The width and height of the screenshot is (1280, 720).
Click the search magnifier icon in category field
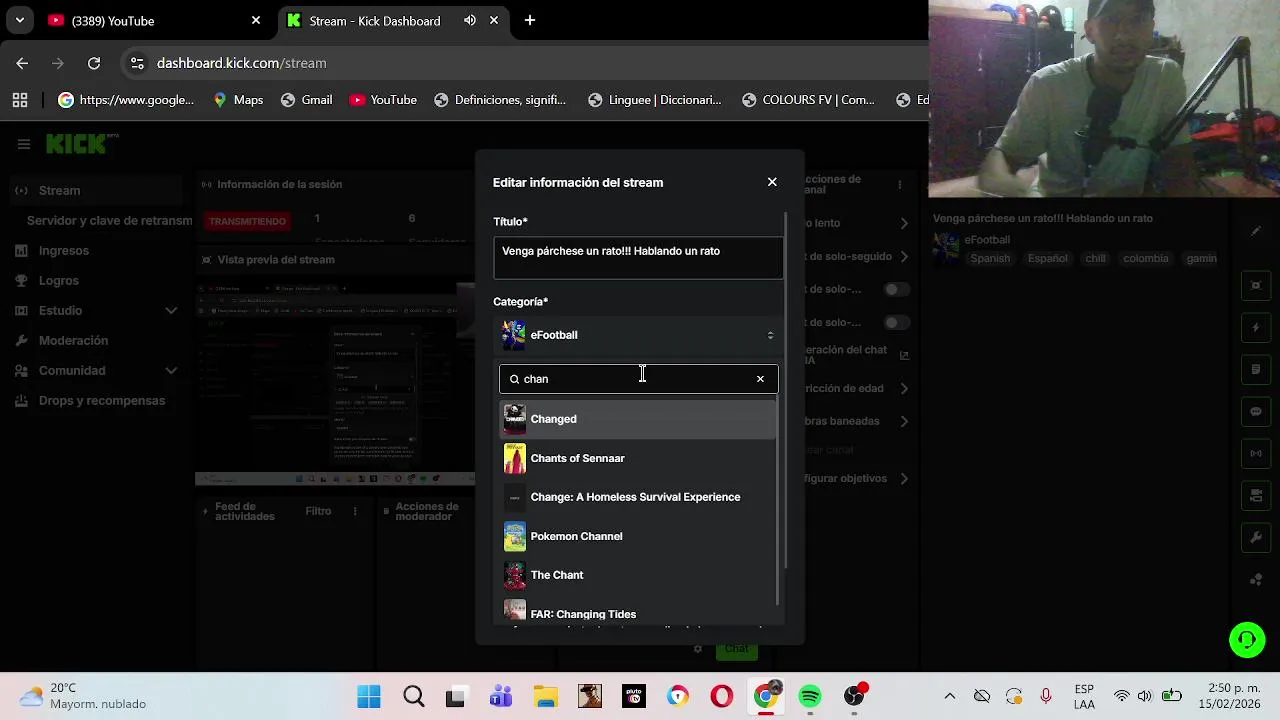coord(514,379)
